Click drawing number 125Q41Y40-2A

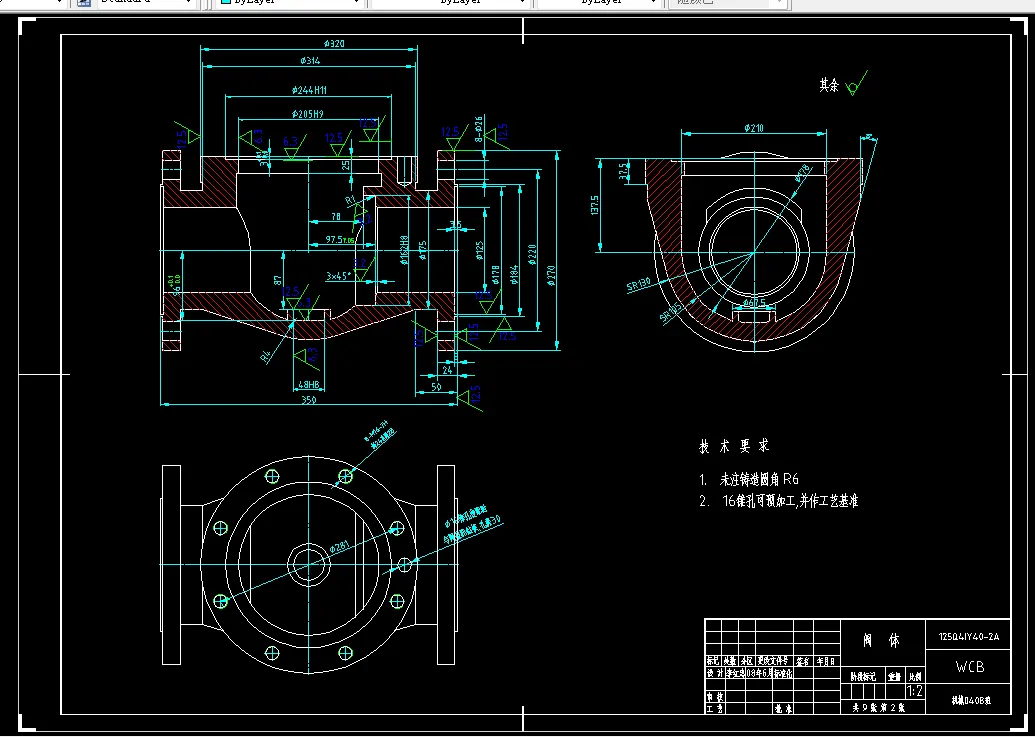[x=968, y=637]
